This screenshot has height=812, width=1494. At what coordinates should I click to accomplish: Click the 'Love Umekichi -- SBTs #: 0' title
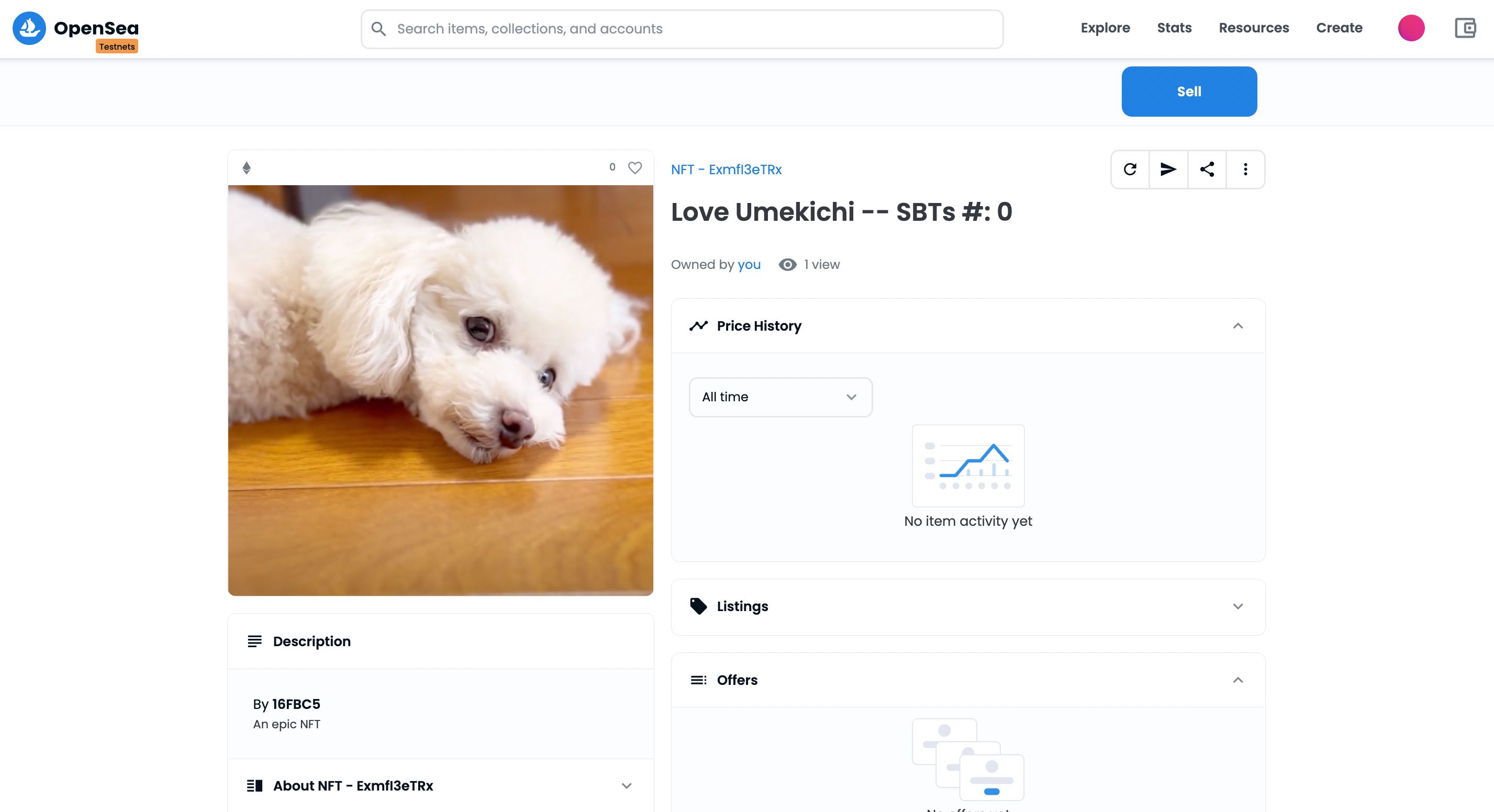(x=842, y=212)
